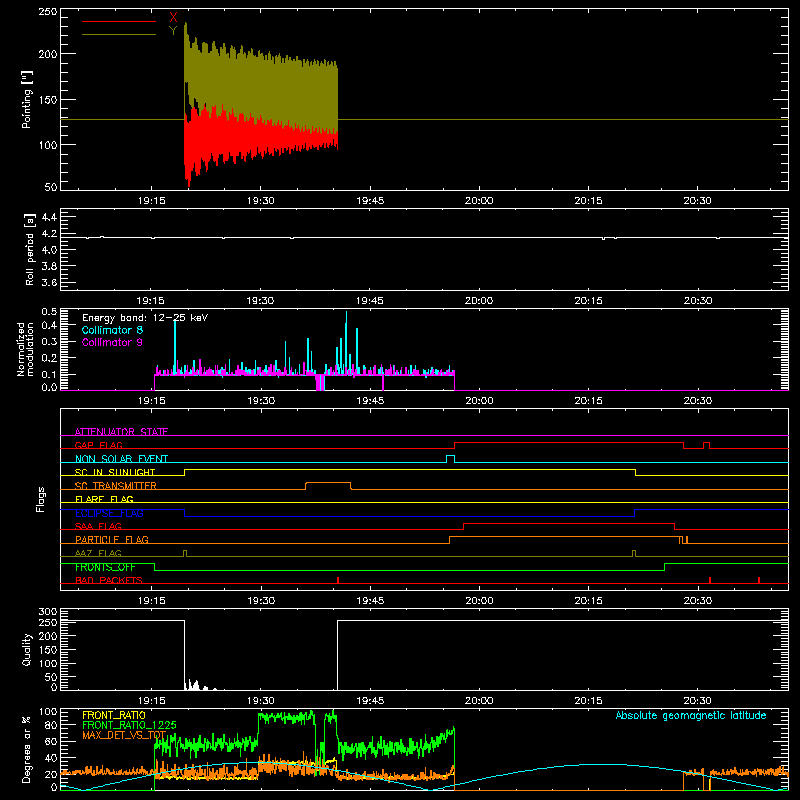Select the 'X' legend label in the Pointing panel
This screenshot has height=800, width=800.
[173, 18]
